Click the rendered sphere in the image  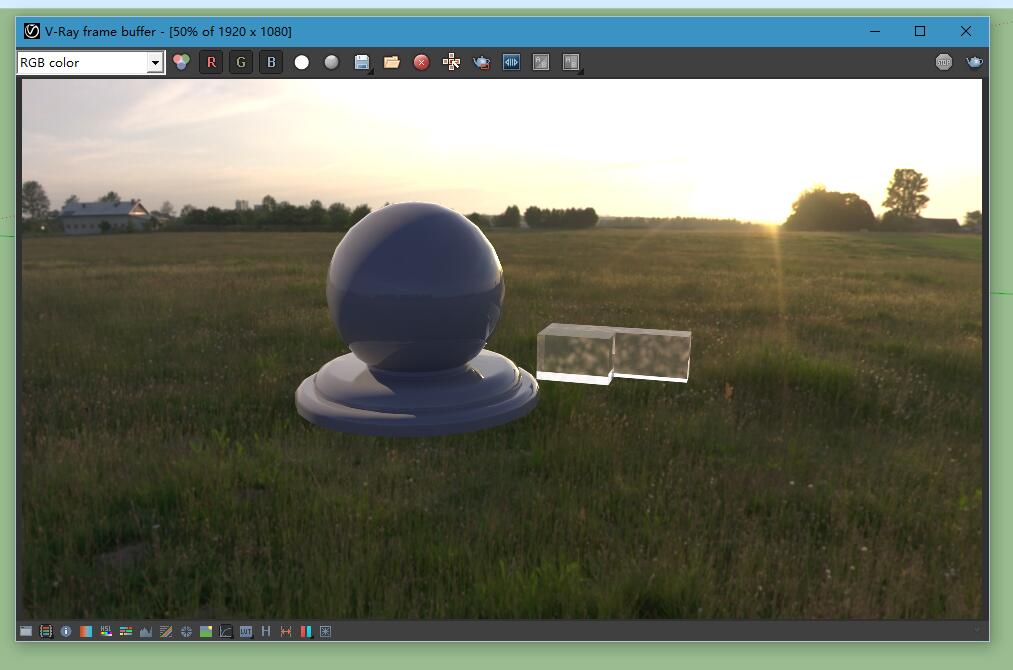click(x=415, y=286)
